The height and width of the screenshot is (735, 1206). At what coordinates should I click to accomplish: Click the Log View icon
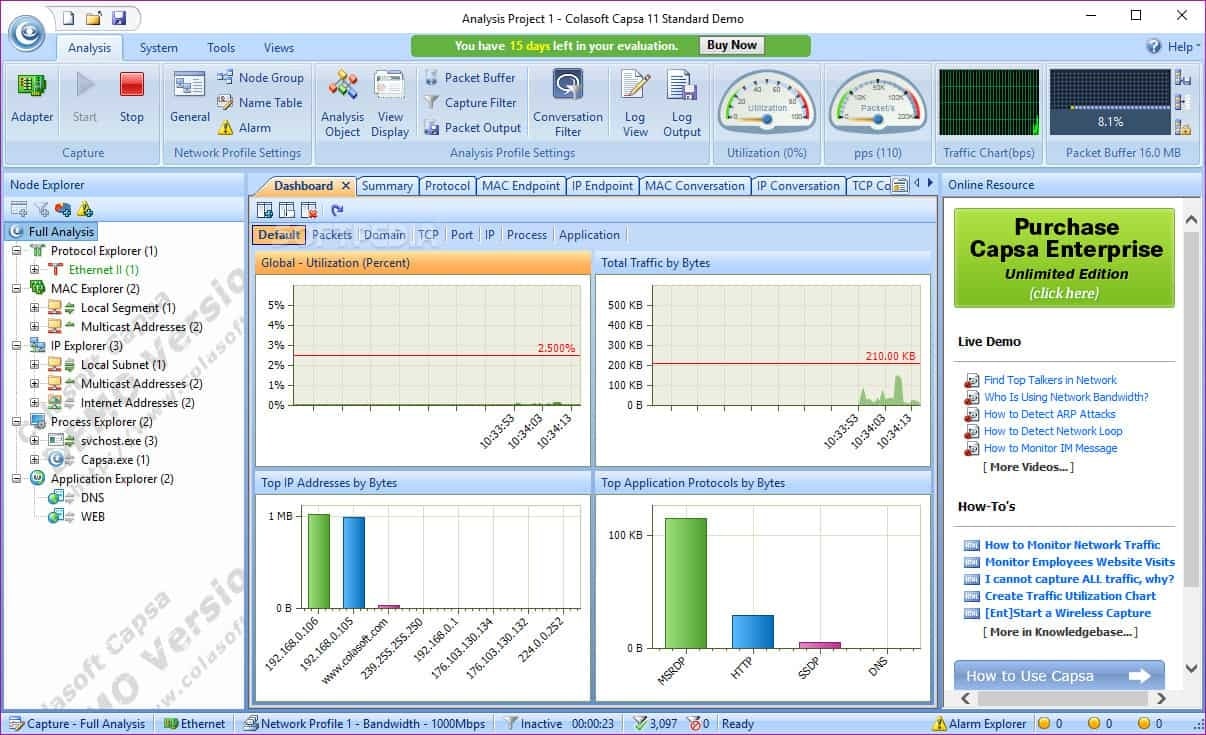635,100
